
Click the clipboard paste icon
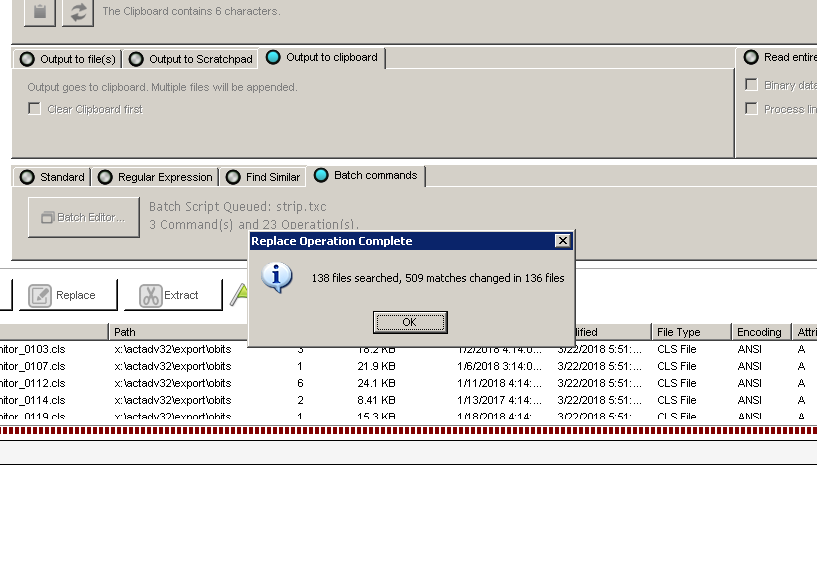click(39, 12)
